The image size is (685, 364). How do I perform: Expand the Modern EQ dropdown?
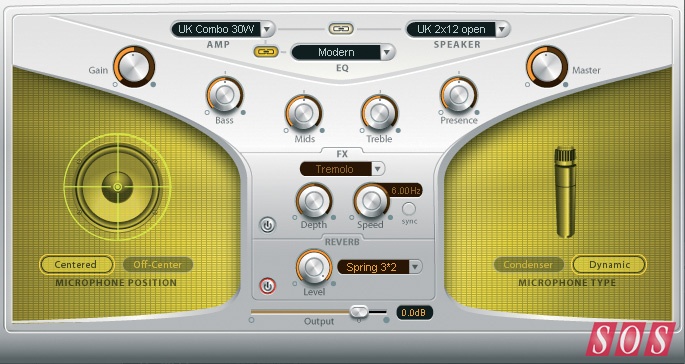point(343,52)
